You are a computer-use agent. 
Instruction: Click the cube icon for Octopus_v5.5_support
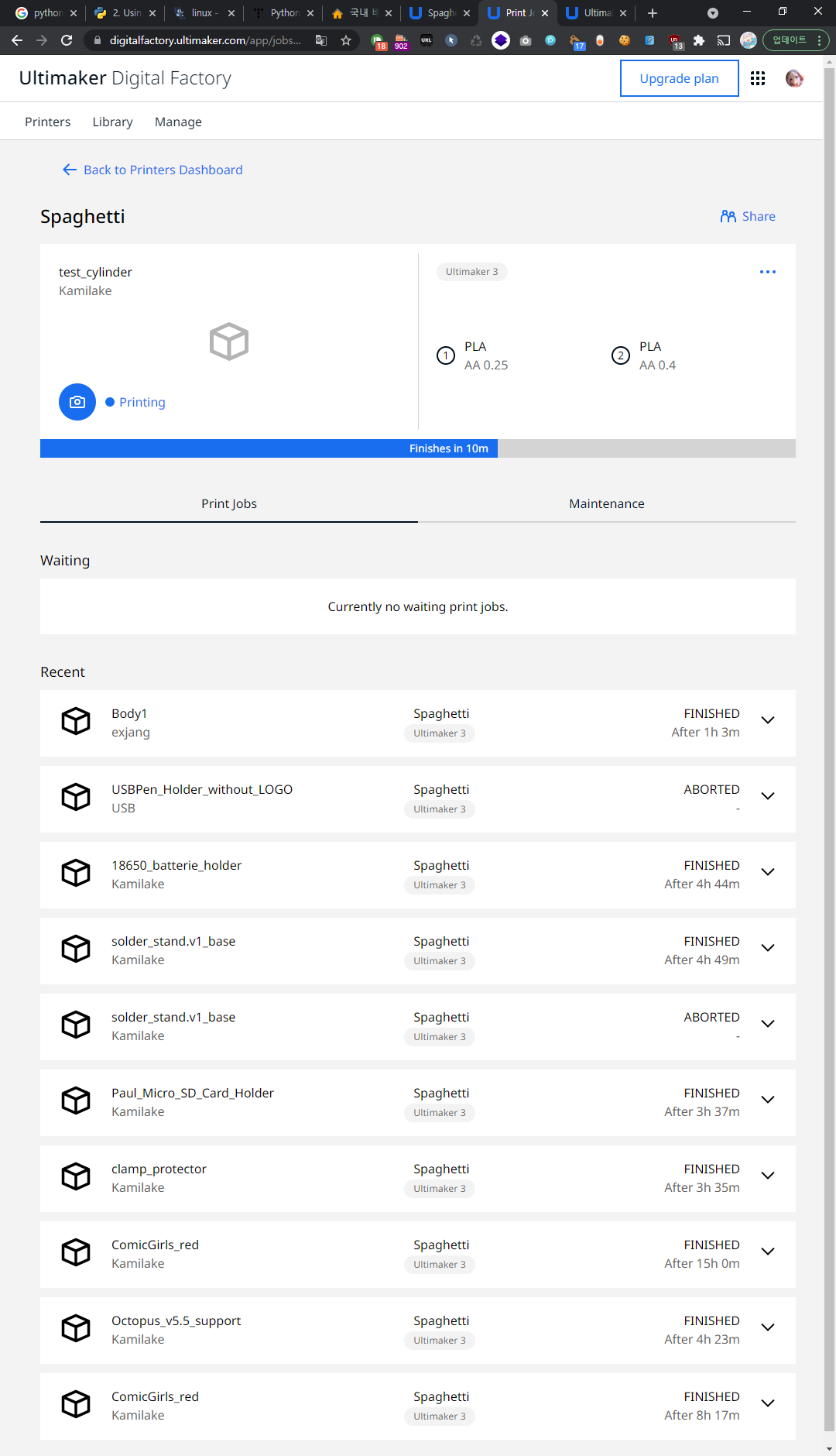coord(76,1328)
